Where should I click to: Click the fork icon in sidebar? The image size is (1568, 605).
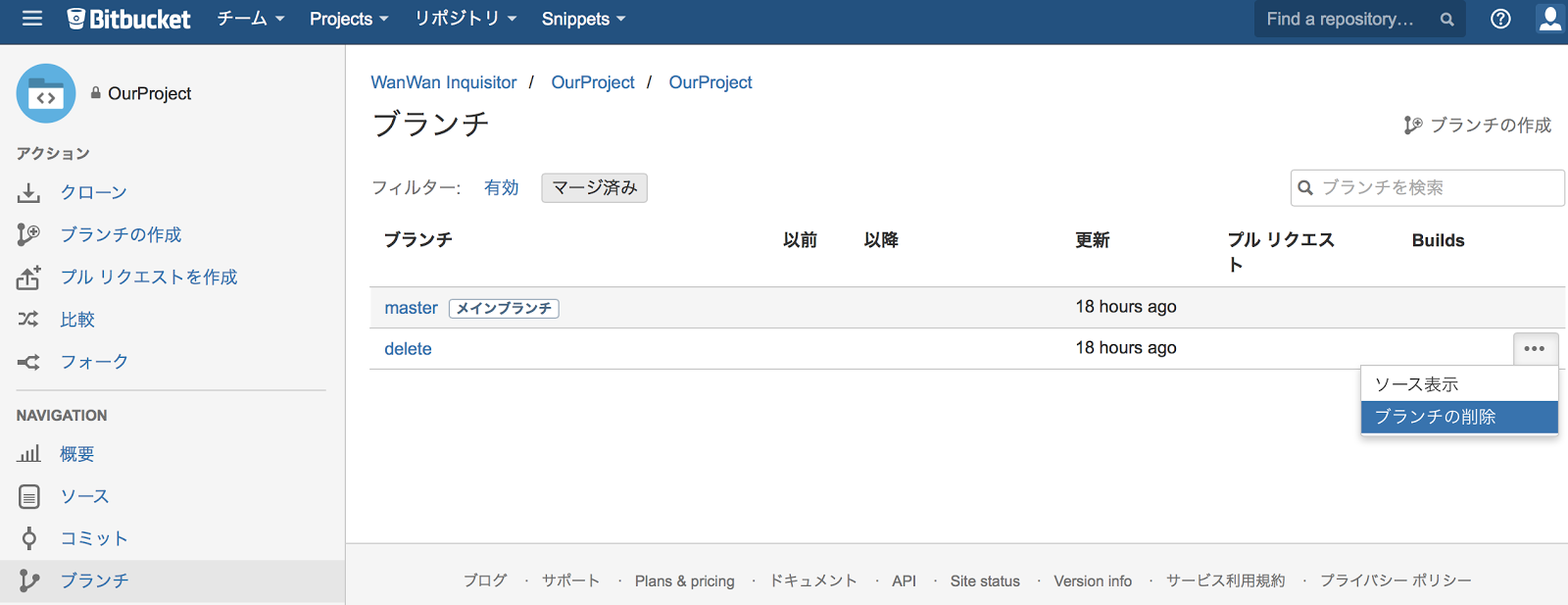(28, 362)
